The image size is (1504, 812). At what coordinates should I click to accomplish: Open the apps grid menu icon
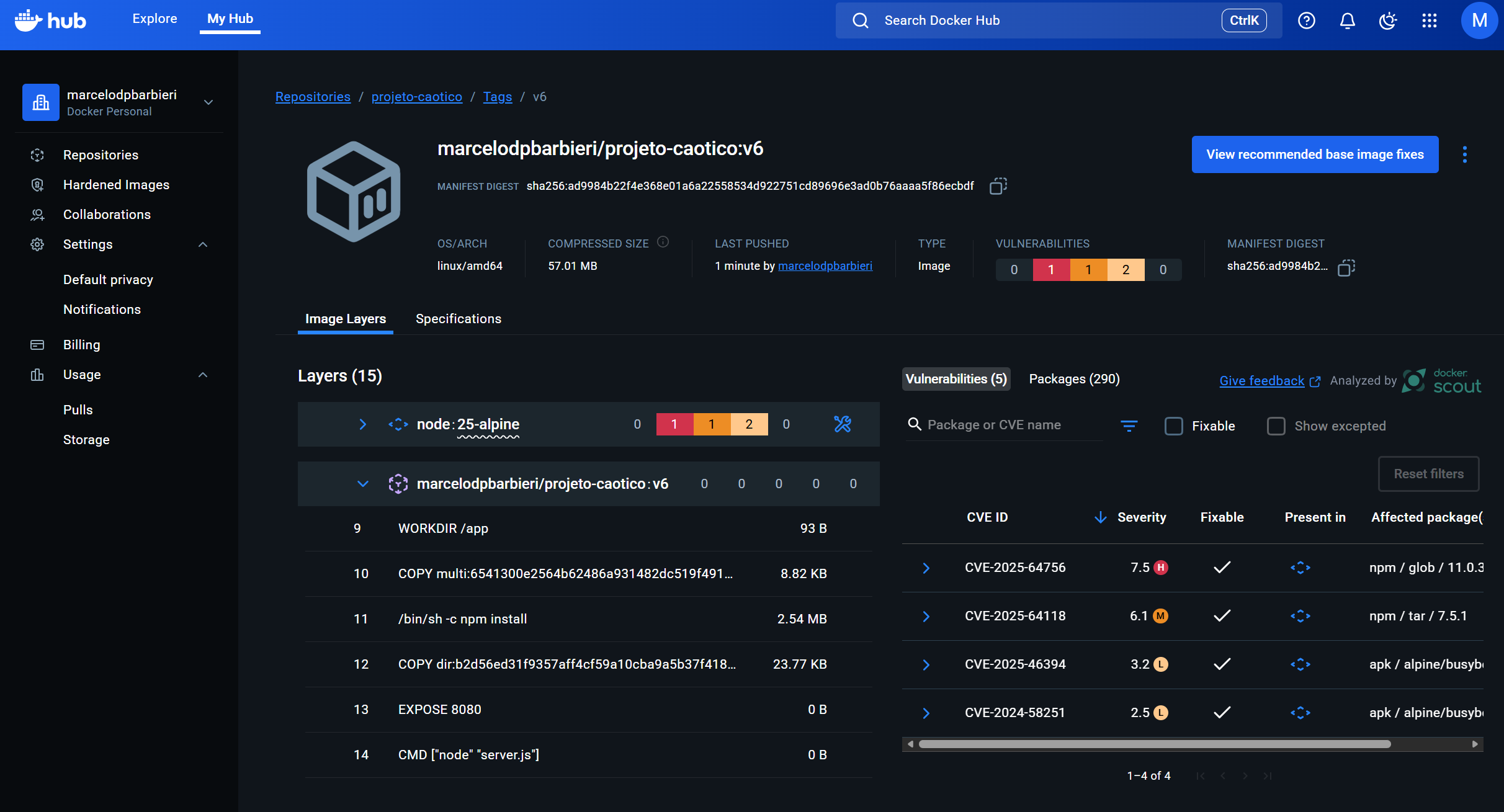[x=1429, y=20]
